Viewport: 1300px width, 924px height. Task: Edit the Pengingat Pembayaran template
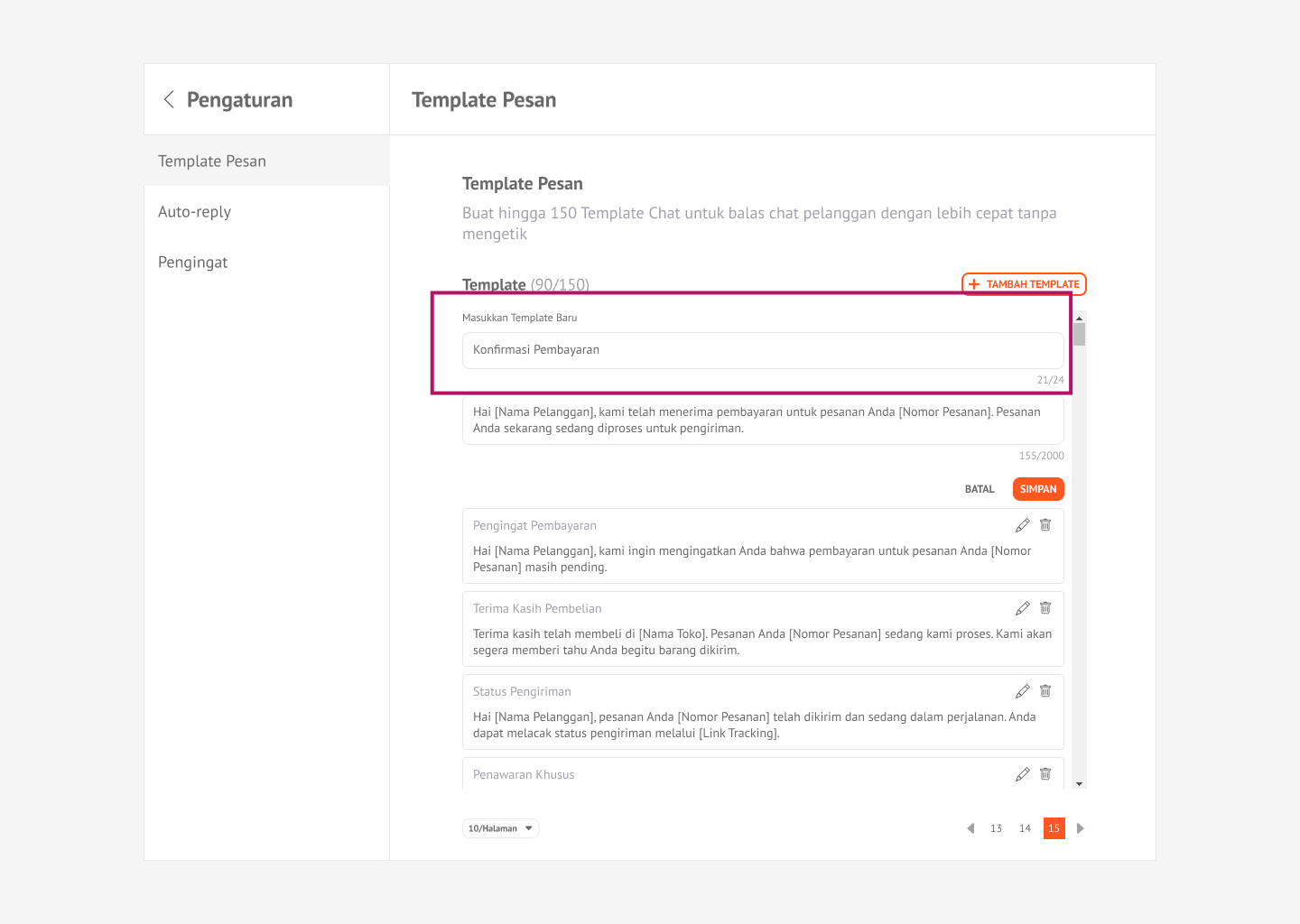(x=1022, y=525)
